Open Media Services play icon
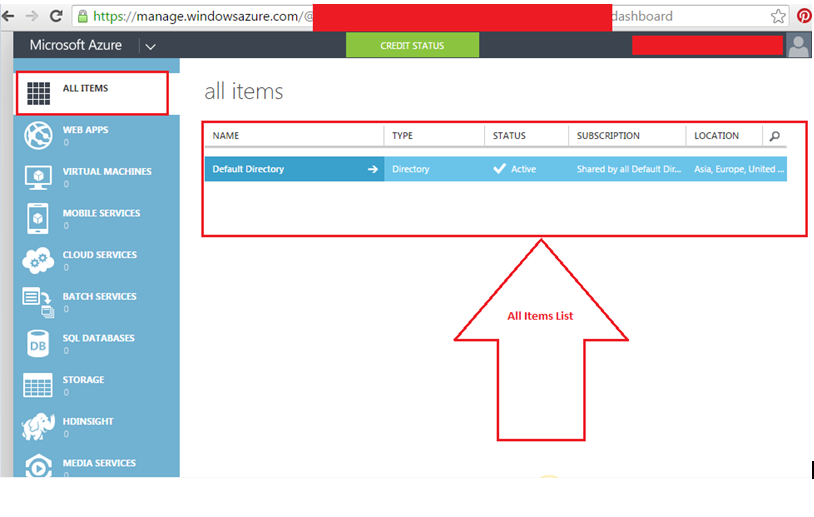 pyautogui.click(x=38, y=466)
